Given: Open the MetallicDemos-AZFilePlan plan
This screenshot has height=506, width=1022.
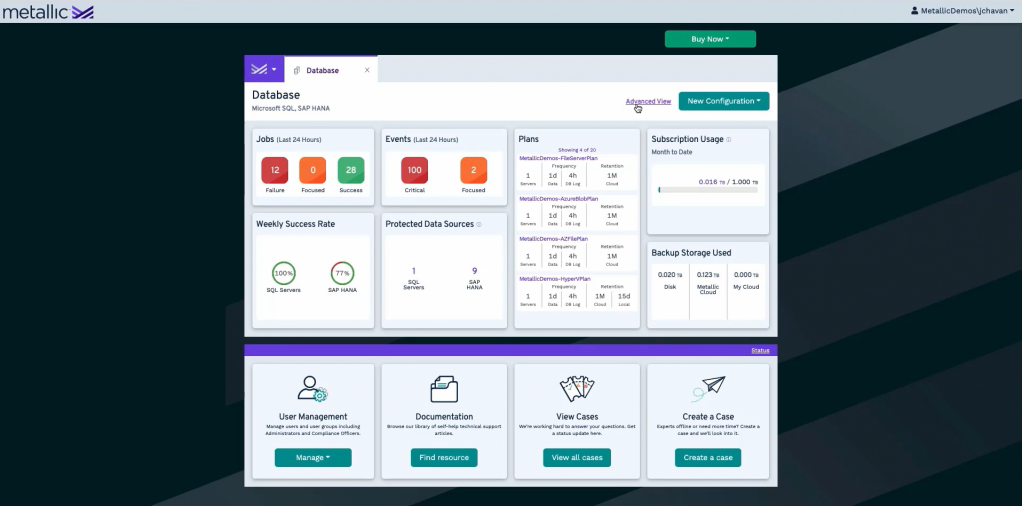Looking at the screenshot, I should (553, 239).
